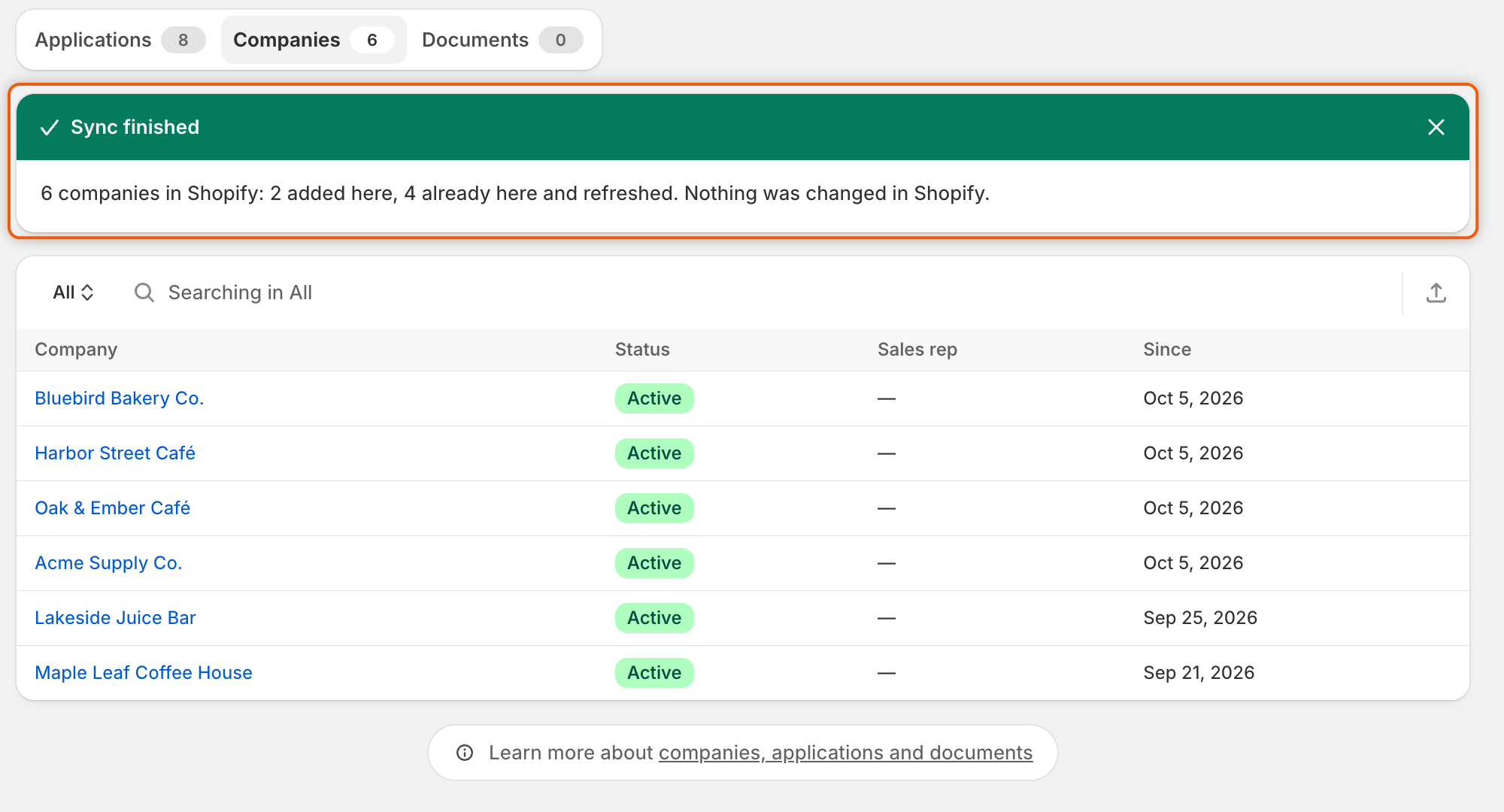The width and height of the screenshot is (1504, 812).
Task: Click the Sep 25, 2026 date
Action: click(1200, 618)
